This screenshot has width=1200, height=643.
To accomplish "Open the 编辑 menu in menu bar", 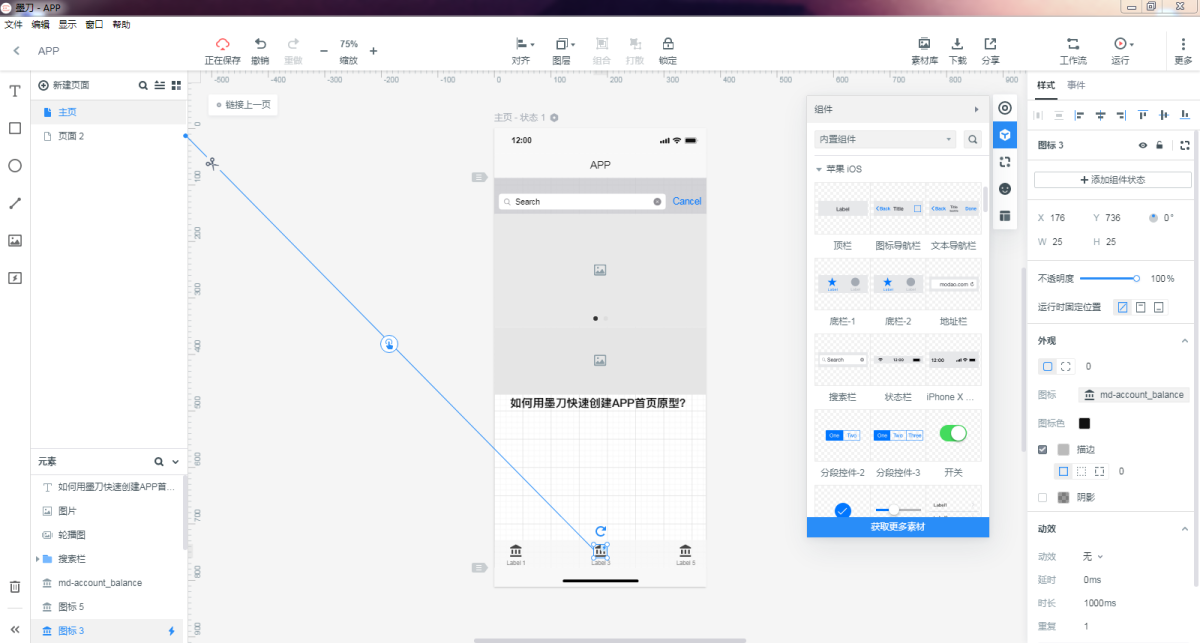I will click(40, 24).
